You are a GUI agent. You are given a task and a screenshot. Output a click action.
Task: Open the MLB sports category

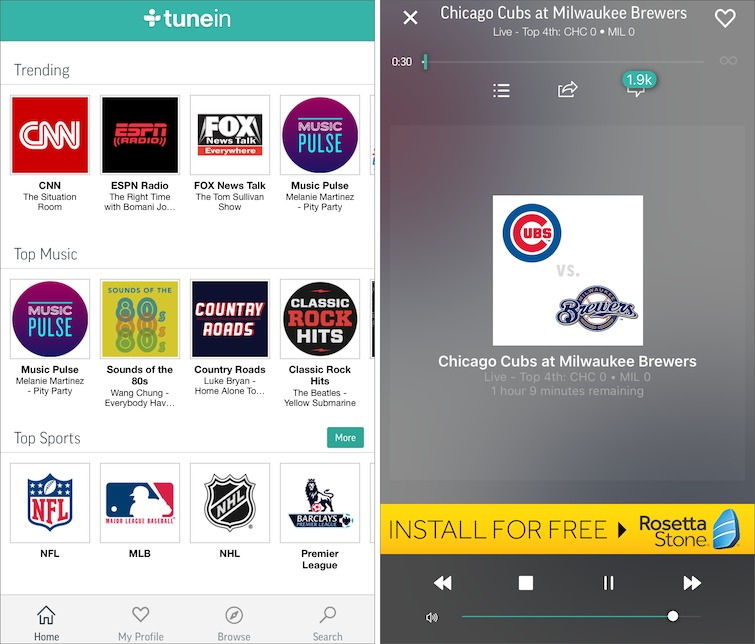click(x=140, y=502)
